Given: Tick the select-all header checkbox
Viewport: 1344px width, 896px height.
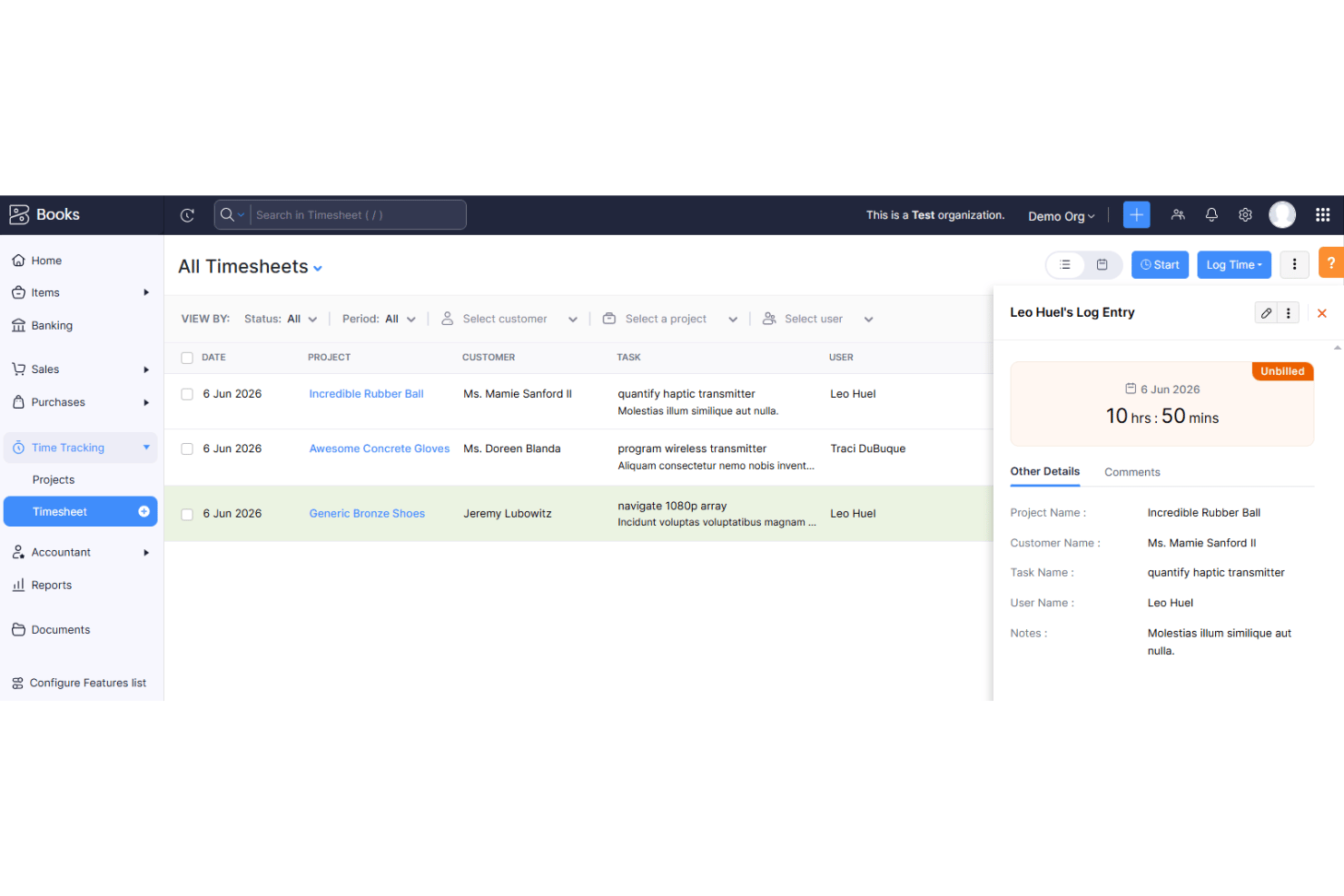Looking at the screenshot, I should [x=187, y=358].
